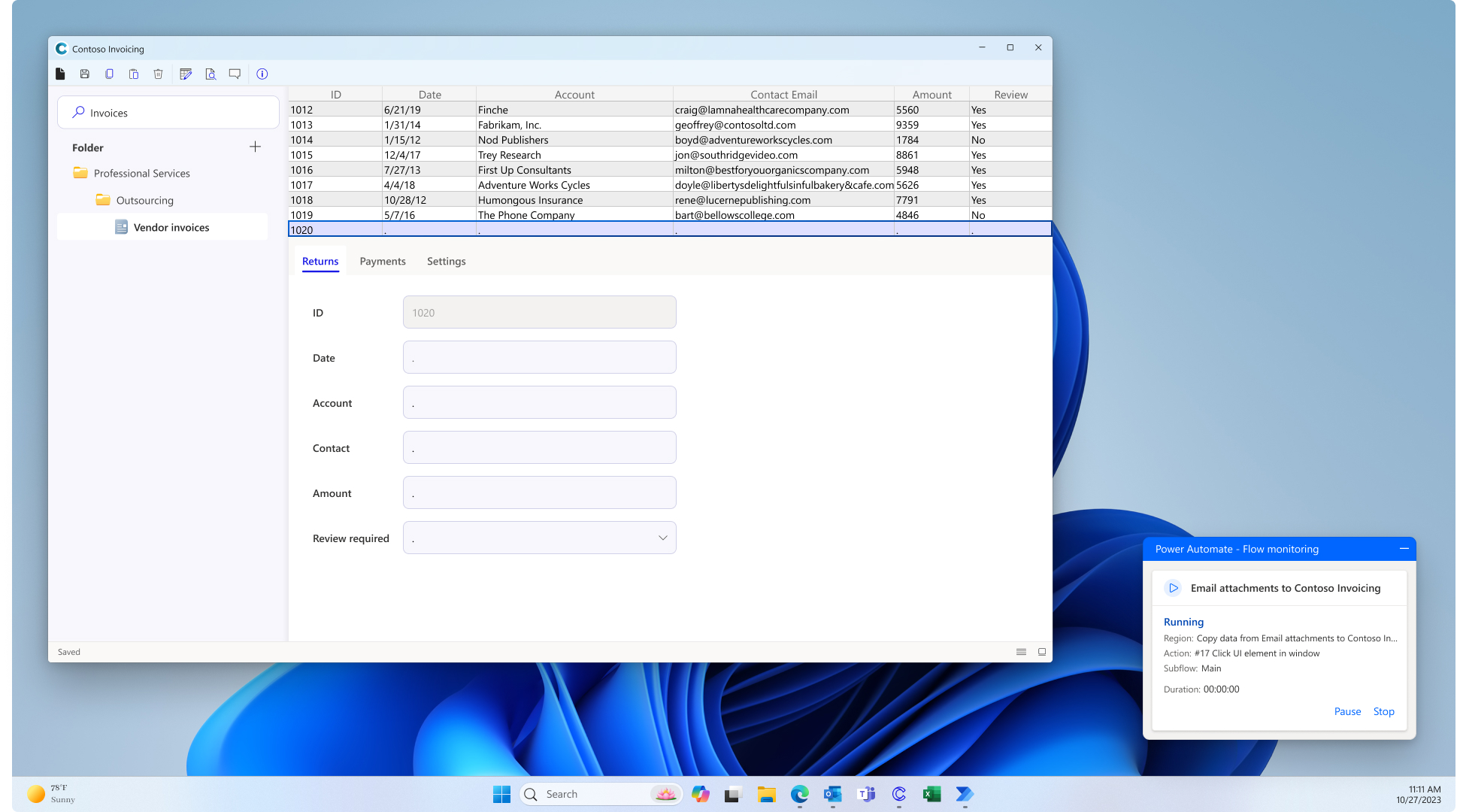Click Stop in Power Automate monitor
The height and width of the screenshot is (812, 1460).
[1384, 711]
